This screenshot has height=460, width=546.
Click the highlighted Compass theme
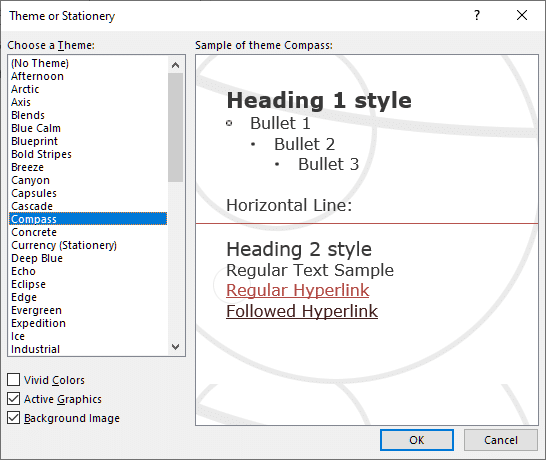(88, 219)
